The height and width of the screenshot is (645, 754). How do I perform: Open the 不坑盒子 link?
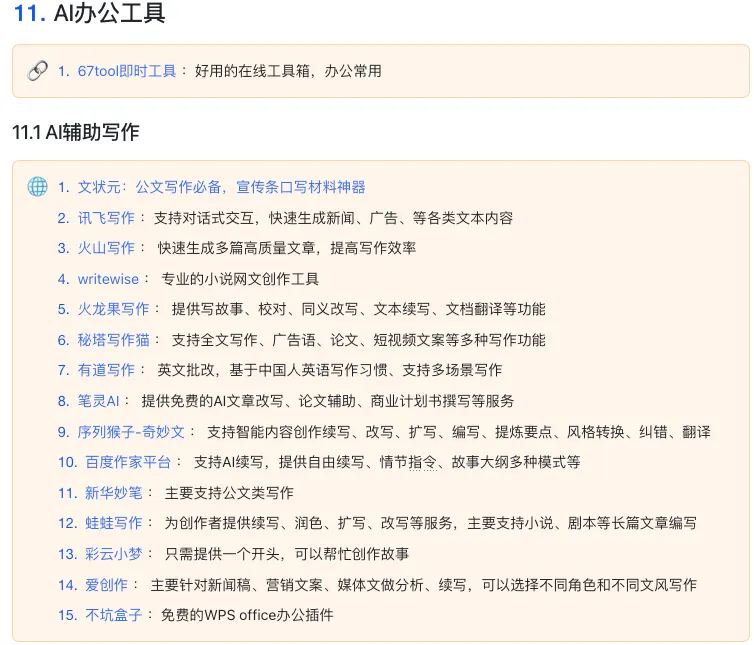point(113,615)
